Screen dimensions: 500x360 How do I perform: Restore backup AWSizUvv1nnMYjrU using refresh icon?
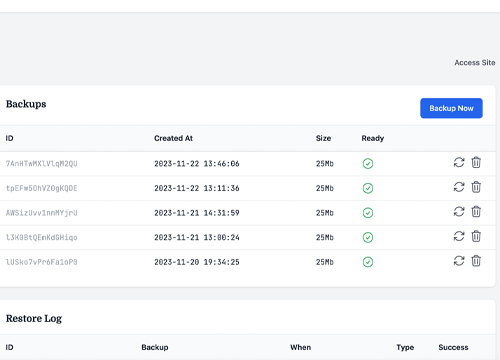pyautogui.click(x=459, y=212)
